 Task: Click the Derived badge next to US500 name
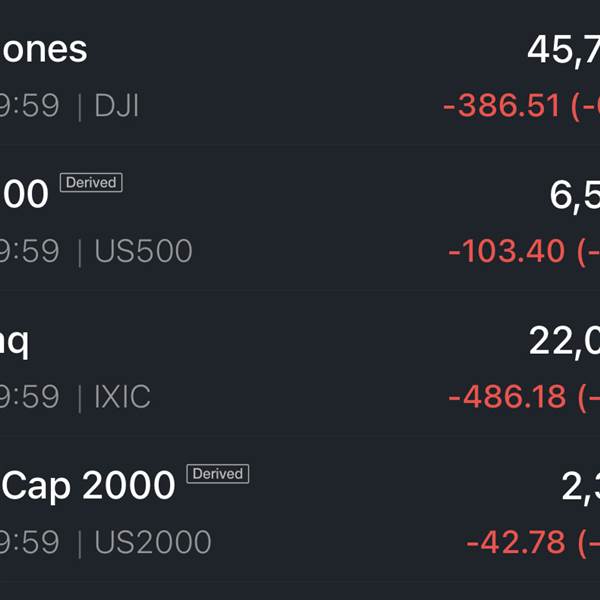tap(91, 183)
